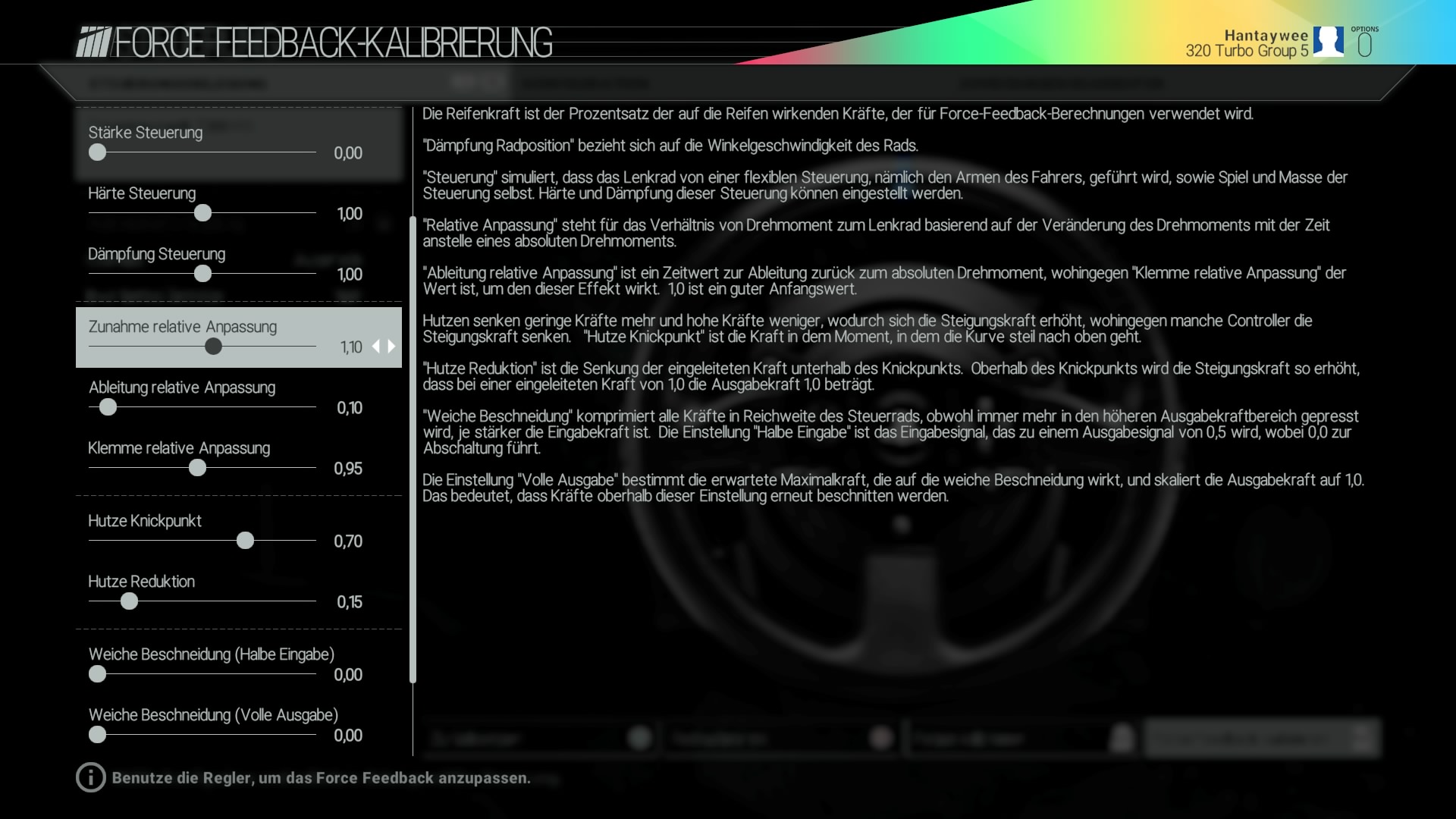Click the Stärke Steuerung slider handle
Screen dimensions: 1456x819
click(97, 152)
